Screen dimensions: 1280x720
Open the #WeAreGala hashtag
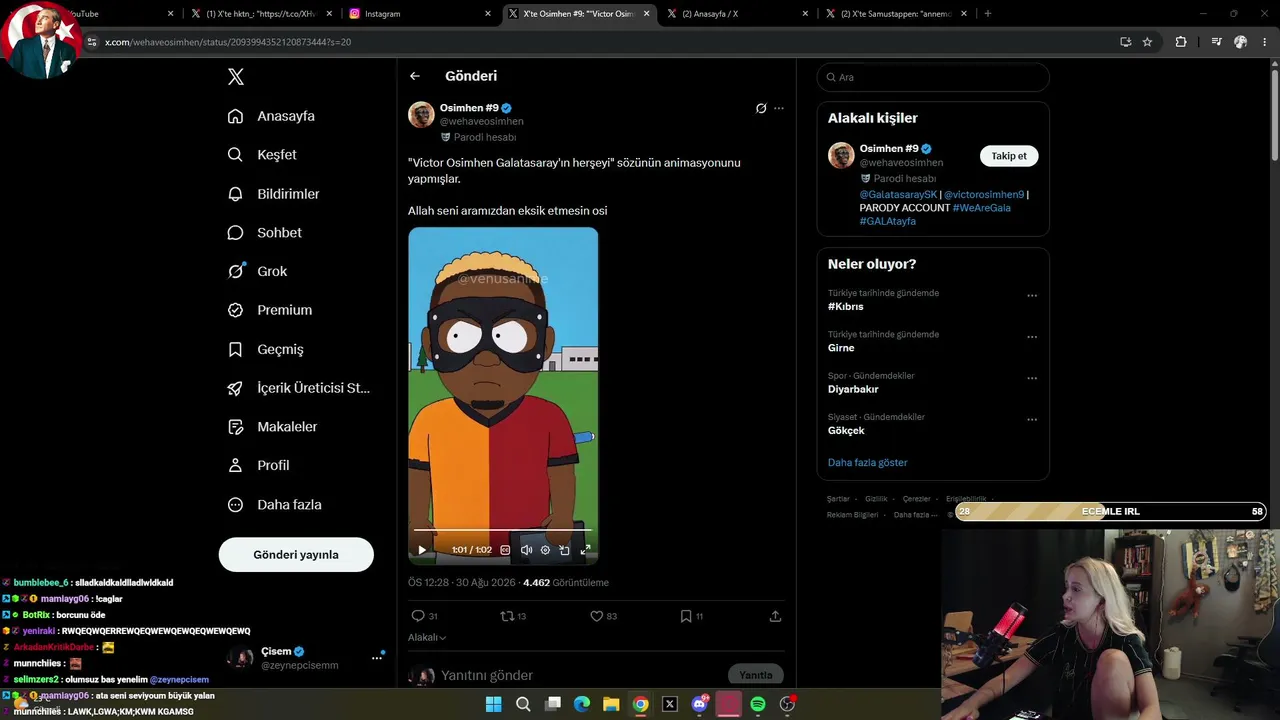click(981, 208)
